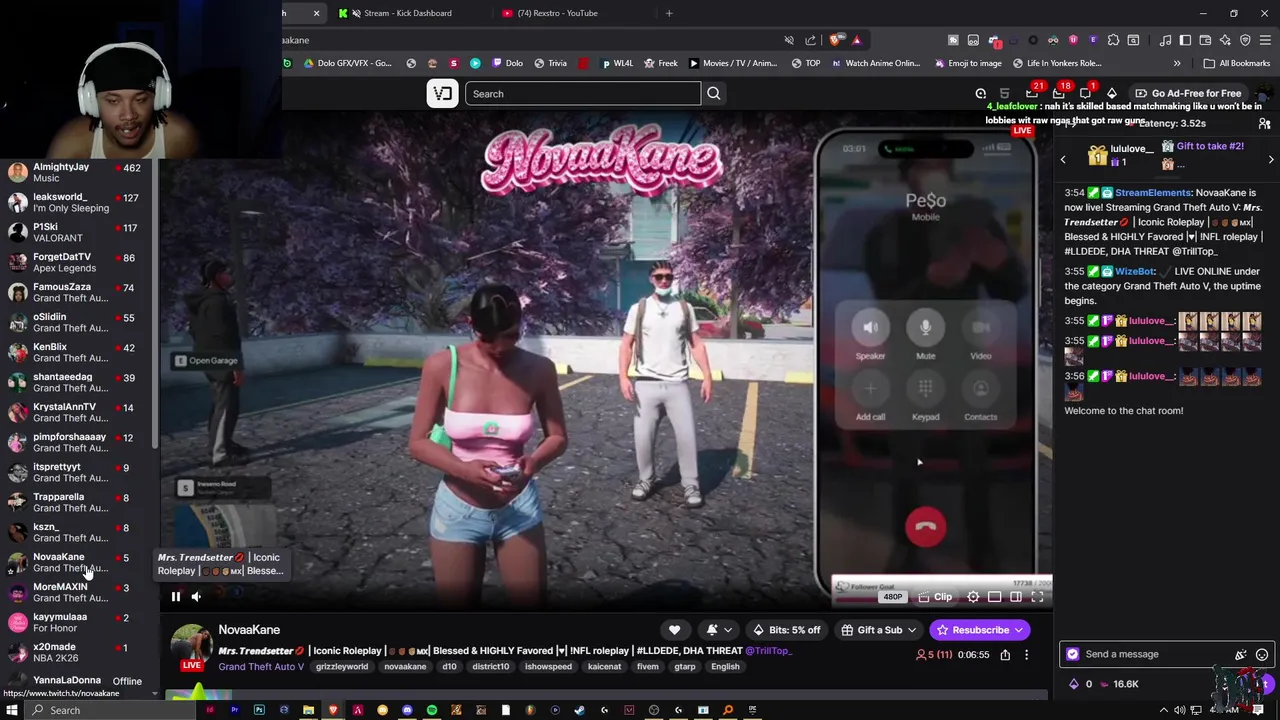Open the community users icon in chat header

1264,123
